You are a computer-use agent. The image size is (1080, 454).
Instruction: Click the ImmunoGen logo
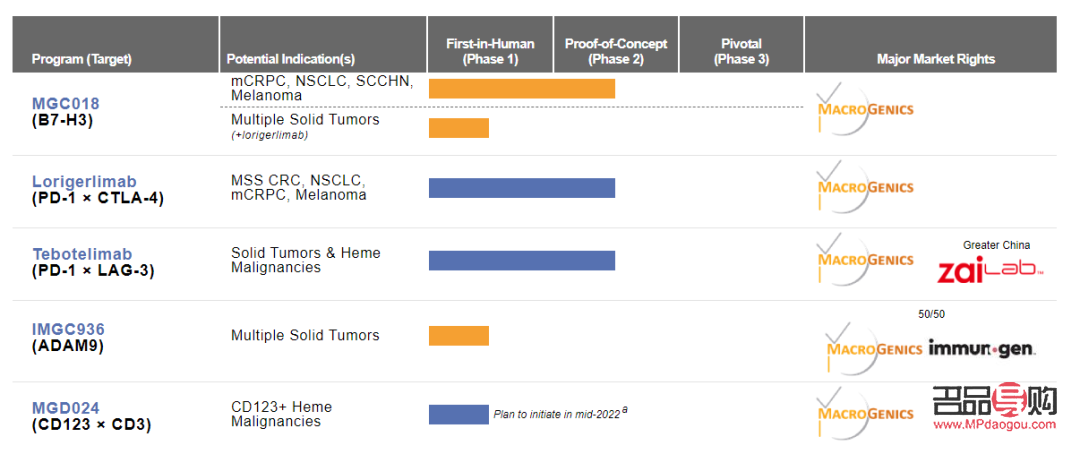pos(981,349)
